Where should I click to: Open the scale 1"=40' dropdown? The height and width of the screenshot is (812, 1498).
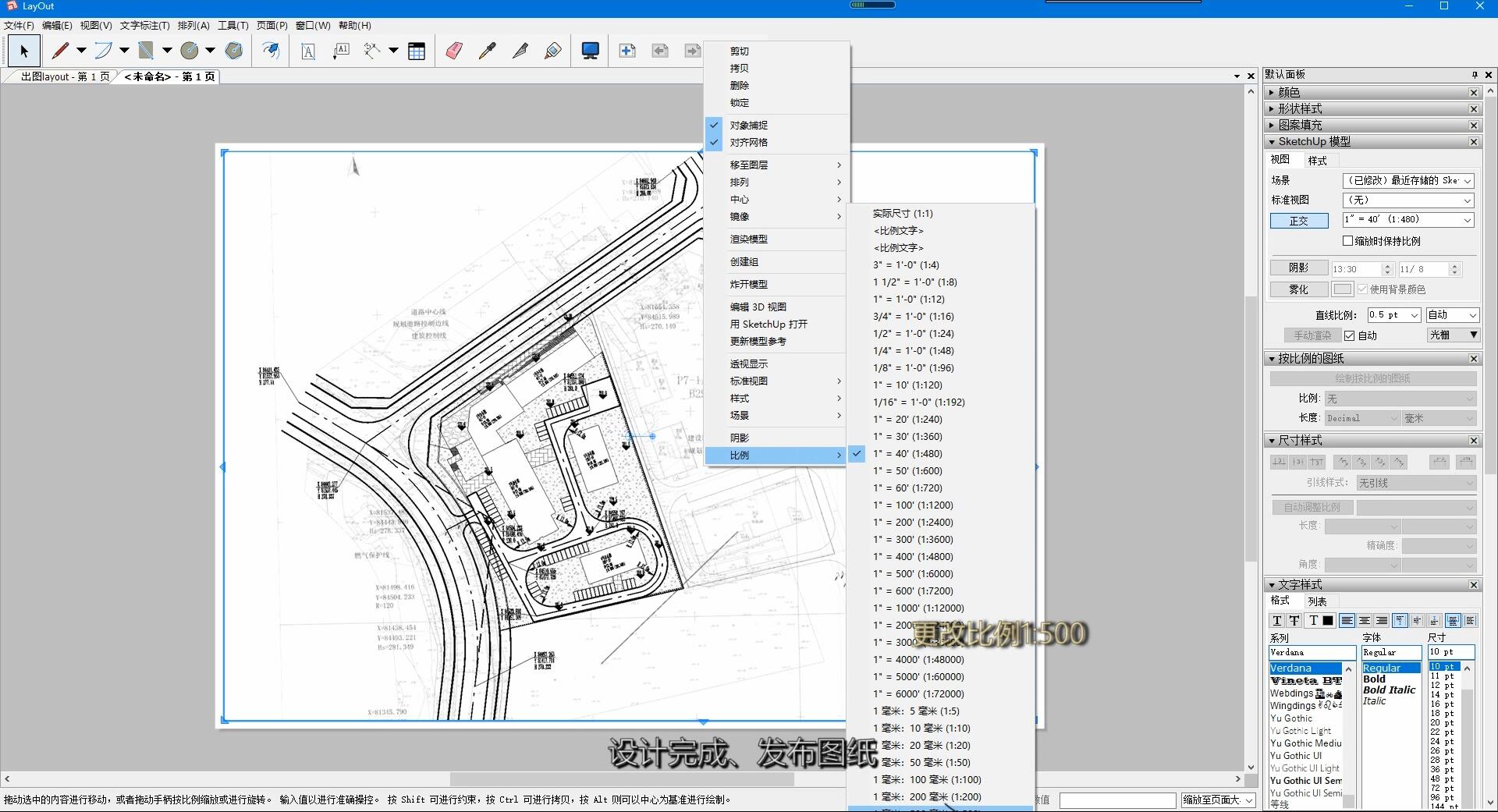click(1408, 220)
